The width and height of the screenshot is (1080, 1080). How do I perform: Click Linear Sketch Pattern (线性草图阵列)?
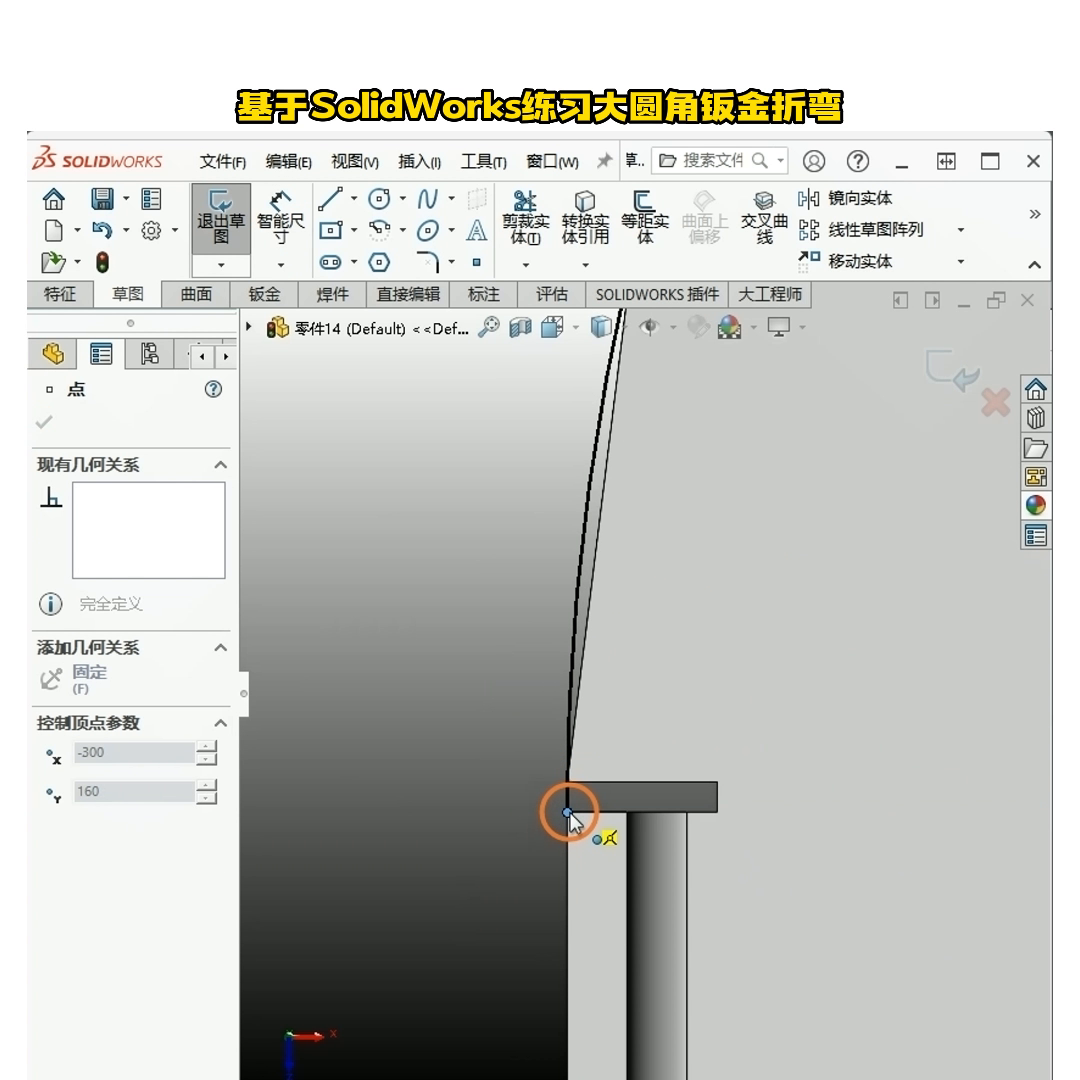pos(861,229)
